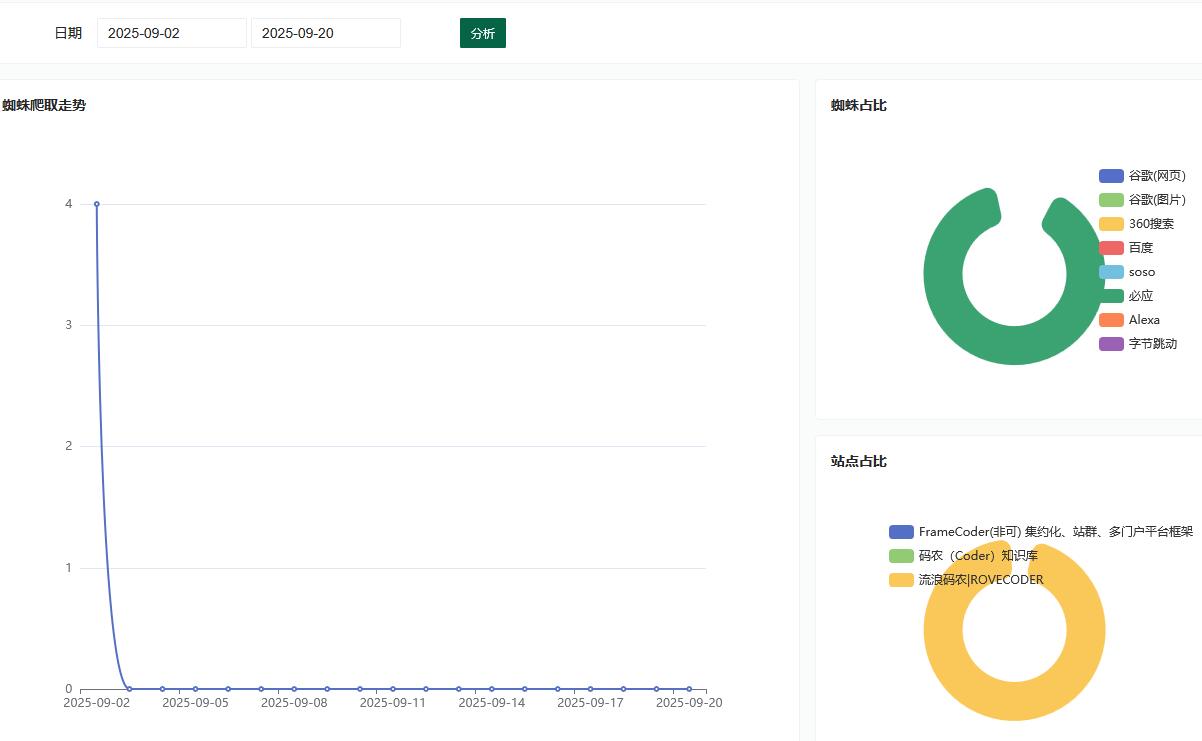Click the 360搜索 legend text
This screenshot has width=1202, height=741.
(x=1152, y=224)
